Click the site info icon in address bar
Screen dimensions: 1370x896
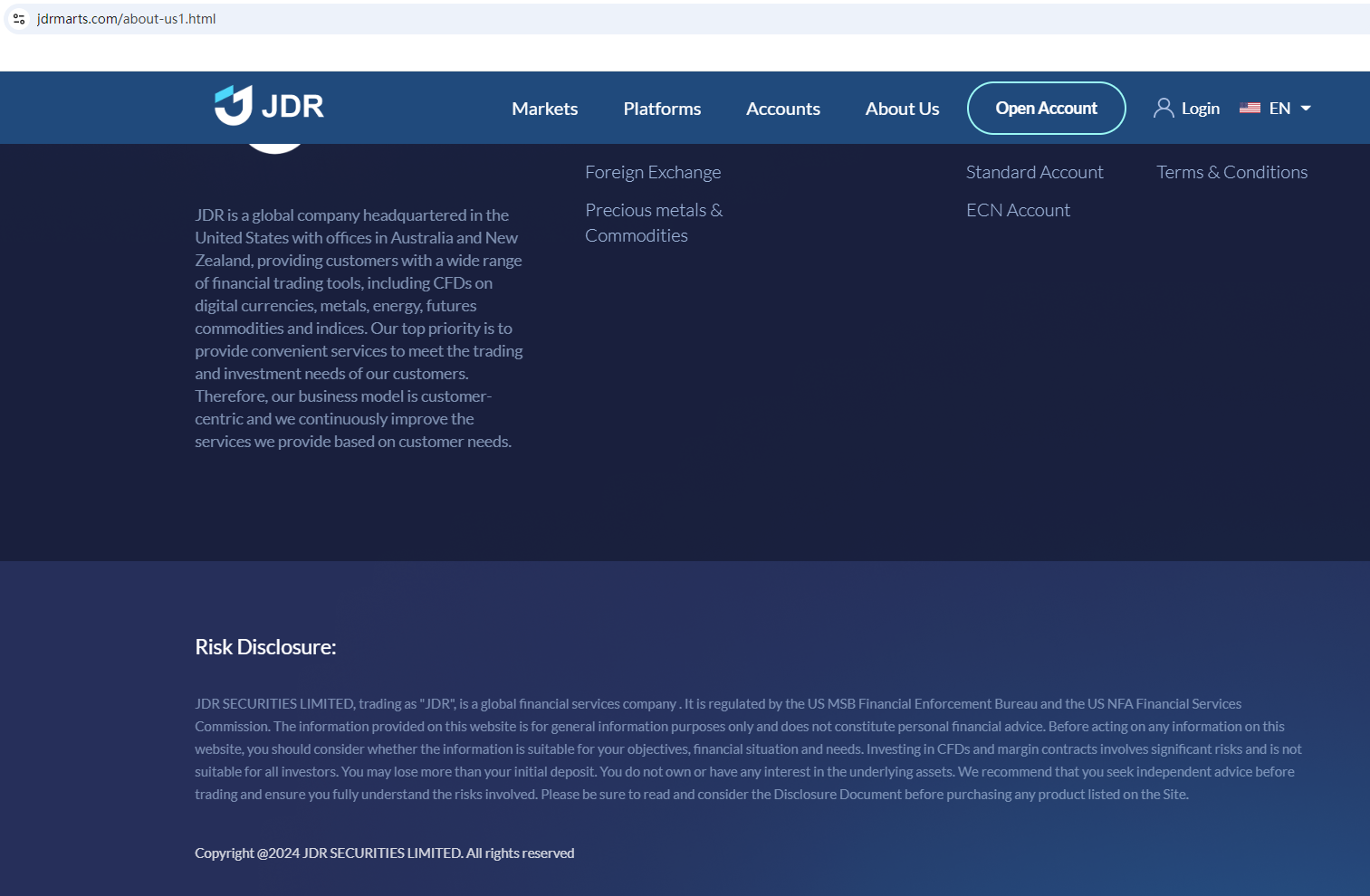click(x=19, y=19)
